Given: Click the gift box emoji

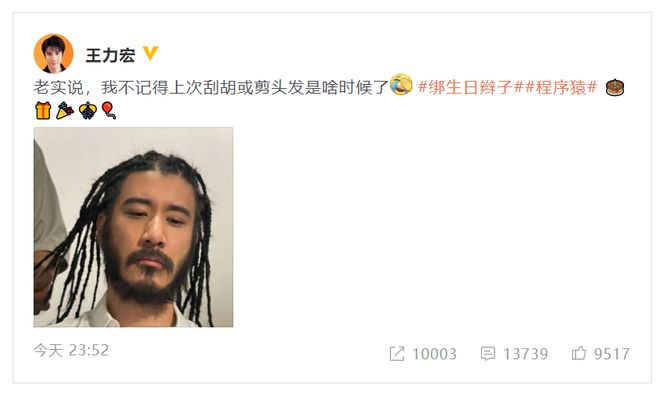Looking at the screenshot, I should [43, 111].
